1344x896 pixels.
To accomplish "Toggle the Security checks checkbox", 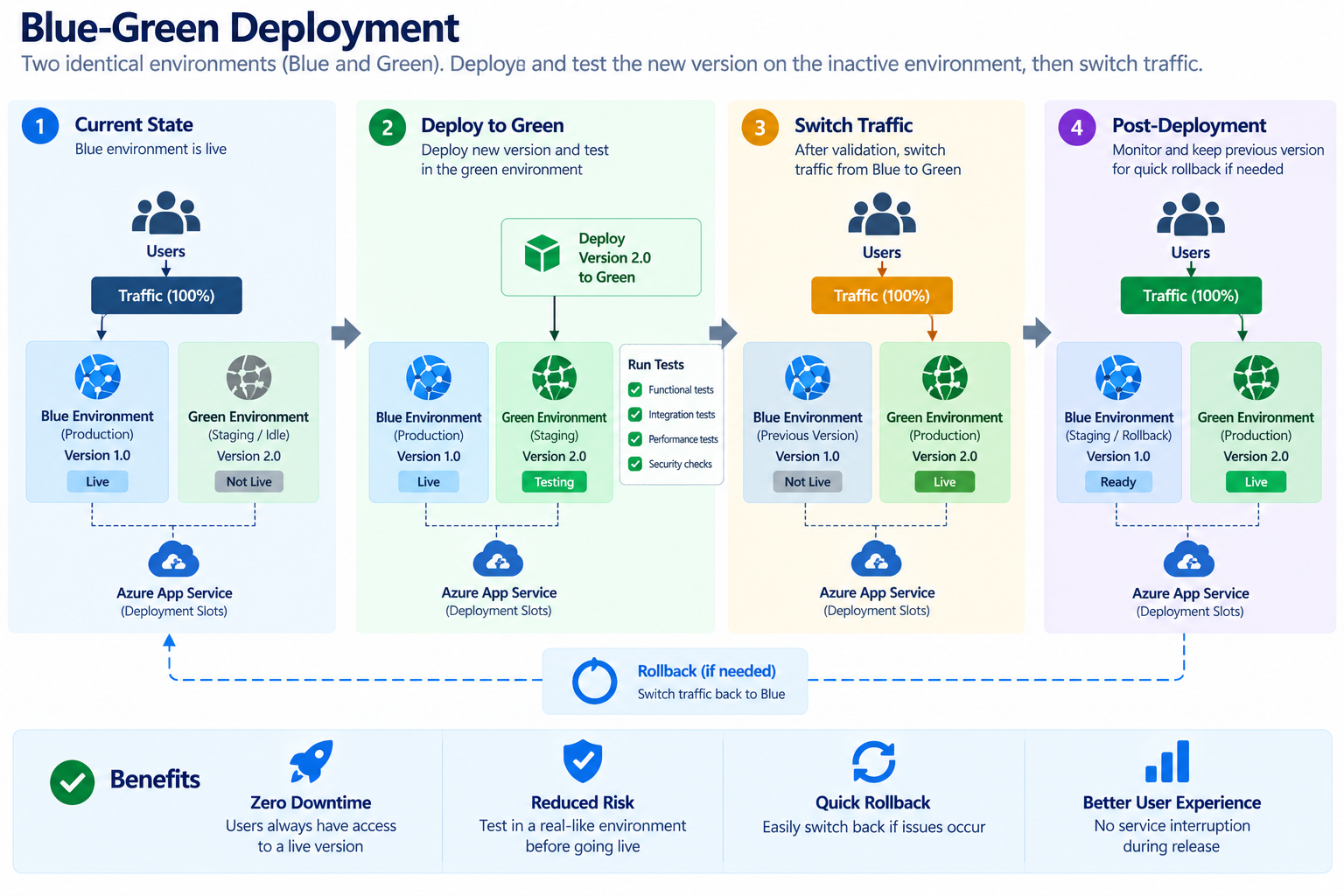I will tap(635, 464).
